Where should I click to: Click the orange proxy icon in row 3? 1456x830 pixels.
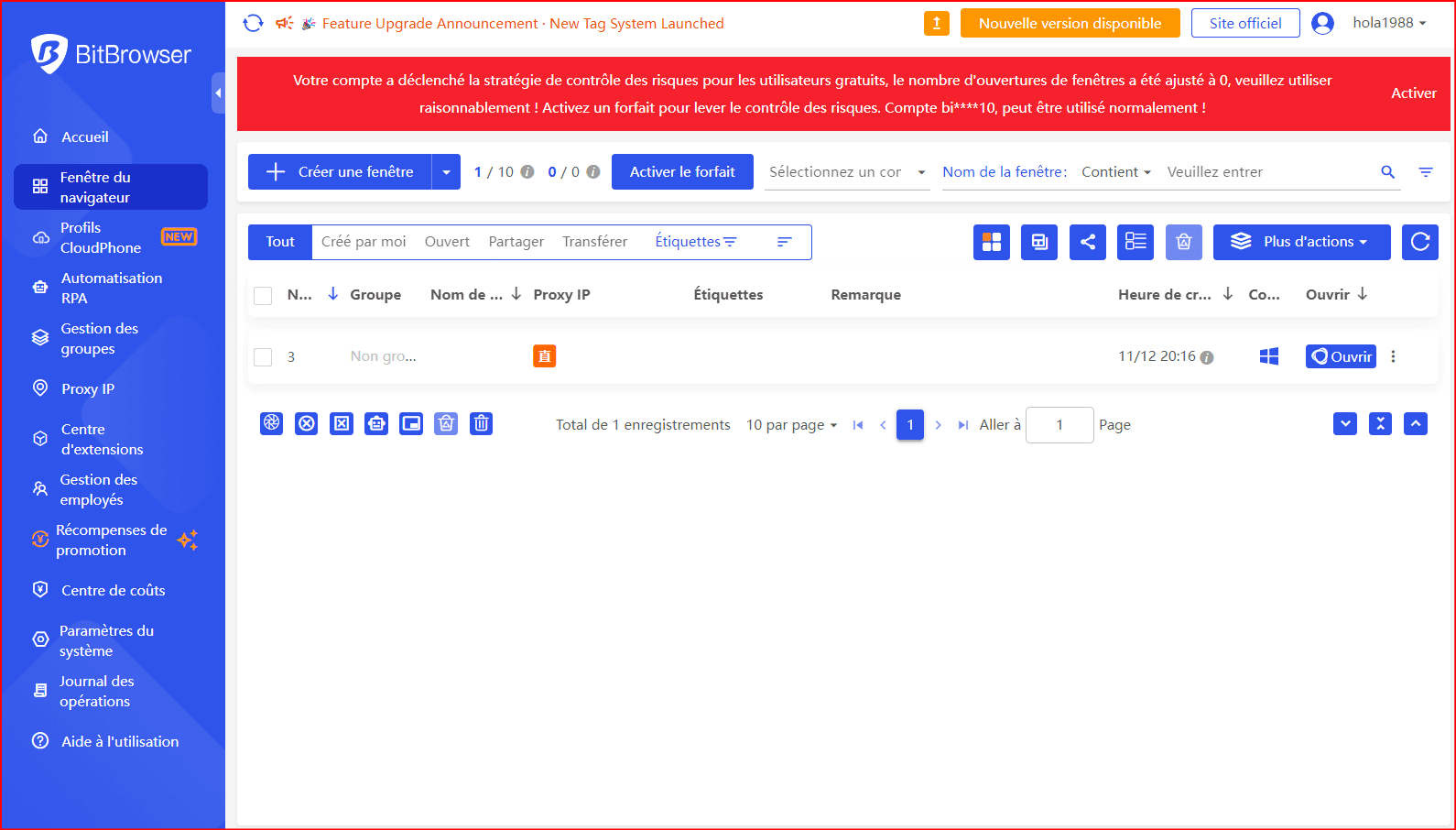click(x=544, y=356)
